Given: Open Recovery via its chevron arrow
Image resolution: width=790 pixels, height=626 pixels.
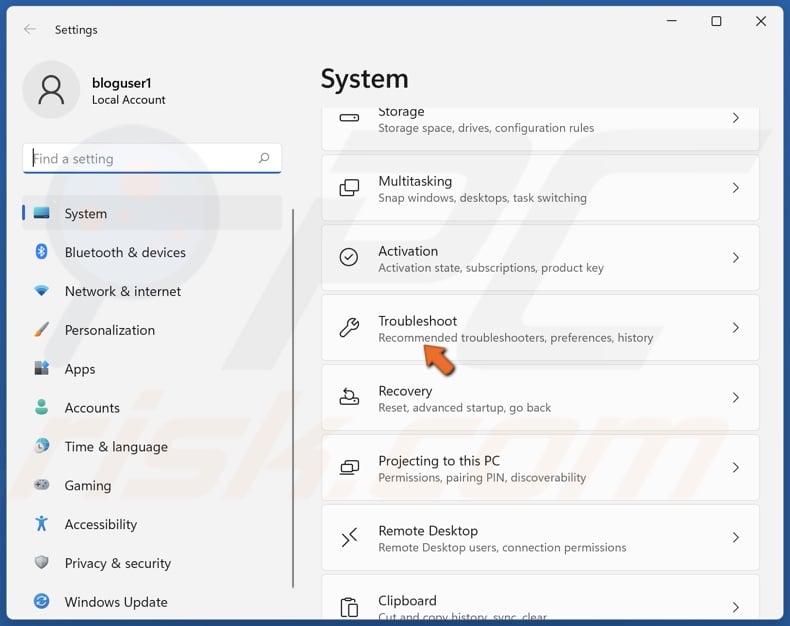Looking at the screenshot, I should pos(736,398).
